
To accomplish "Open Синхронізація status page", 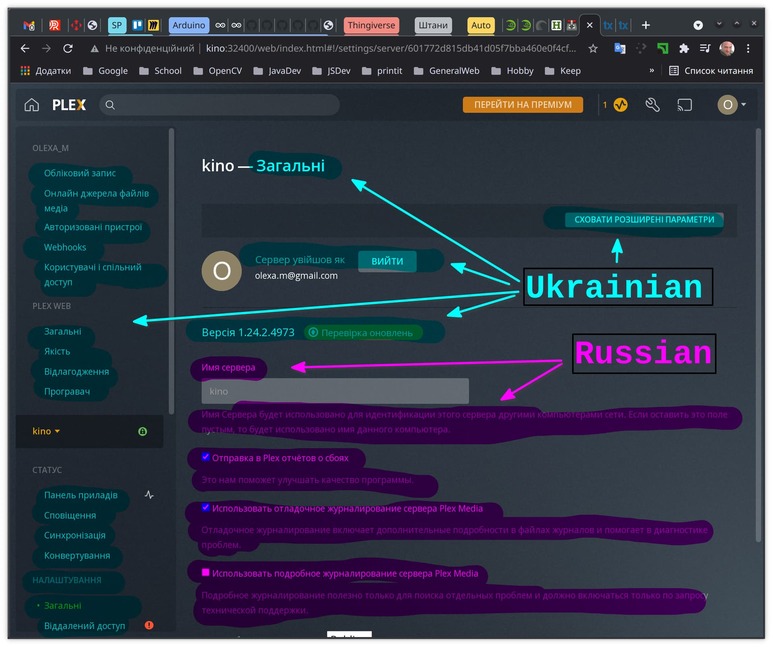I will 74,535.
